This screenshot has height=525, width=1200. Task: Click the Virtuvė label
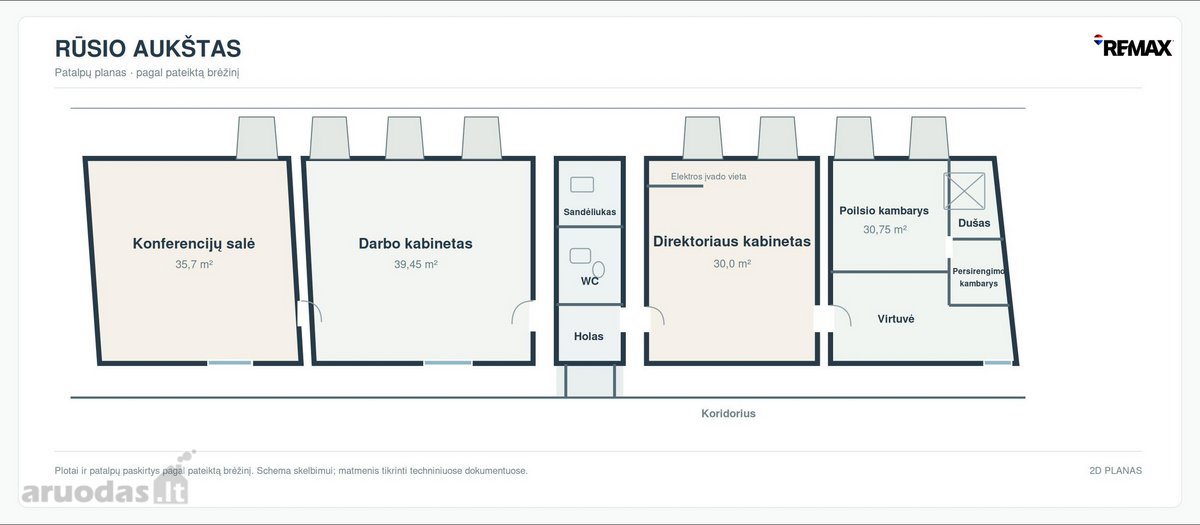[896, 319]
